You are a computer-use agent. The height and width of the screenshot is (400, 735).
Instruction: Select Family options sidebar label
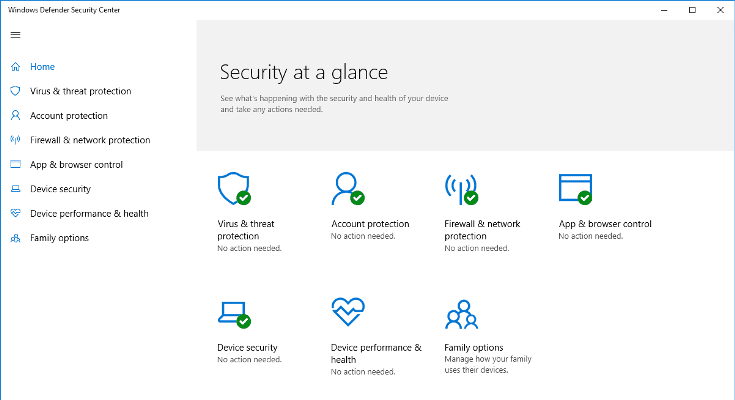pyautogui.click(x=60, y=238)
